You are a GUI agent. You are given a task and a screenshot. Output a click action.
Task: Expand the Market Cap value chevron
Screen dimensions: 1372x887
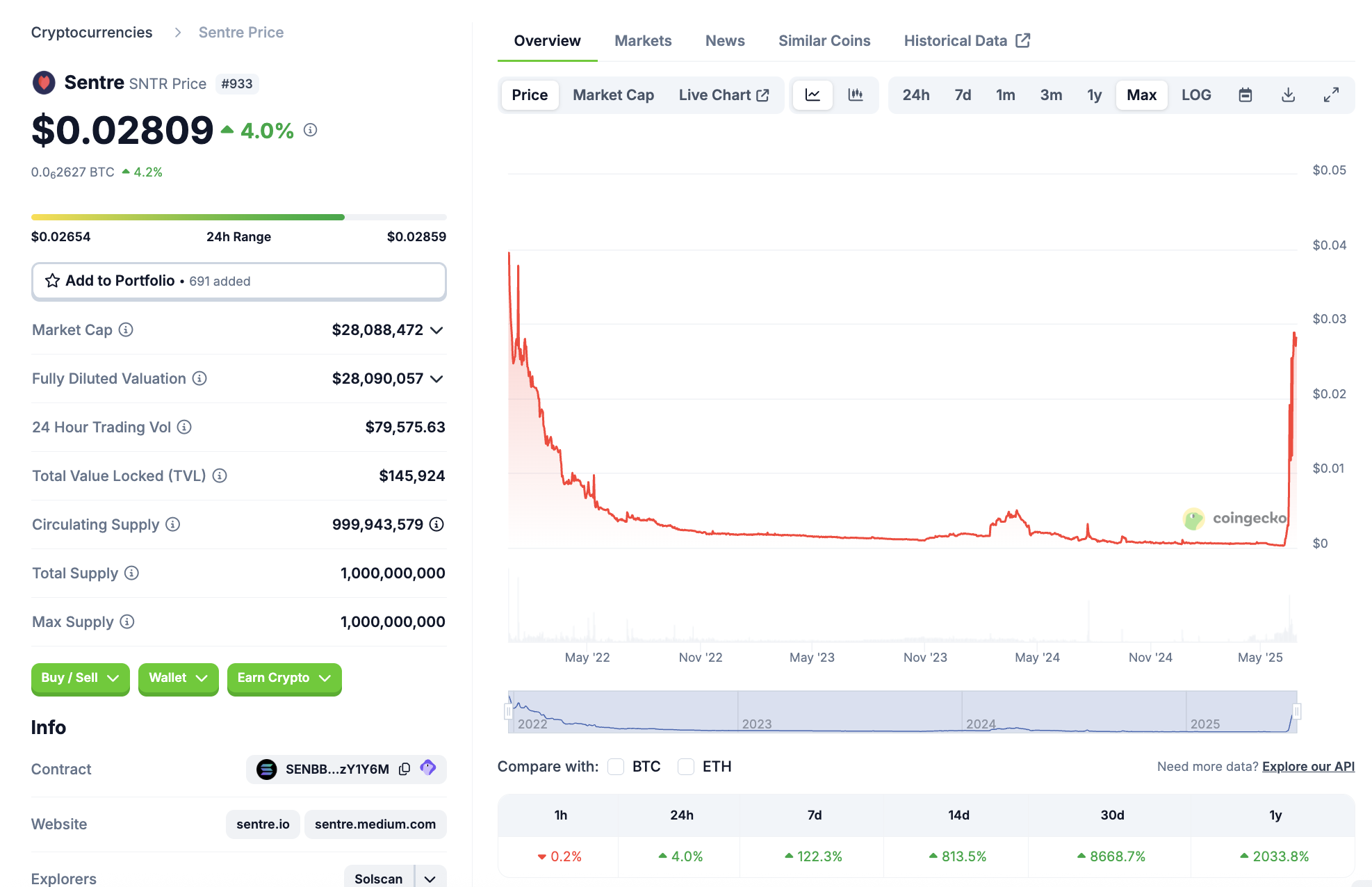coord(436,330)
